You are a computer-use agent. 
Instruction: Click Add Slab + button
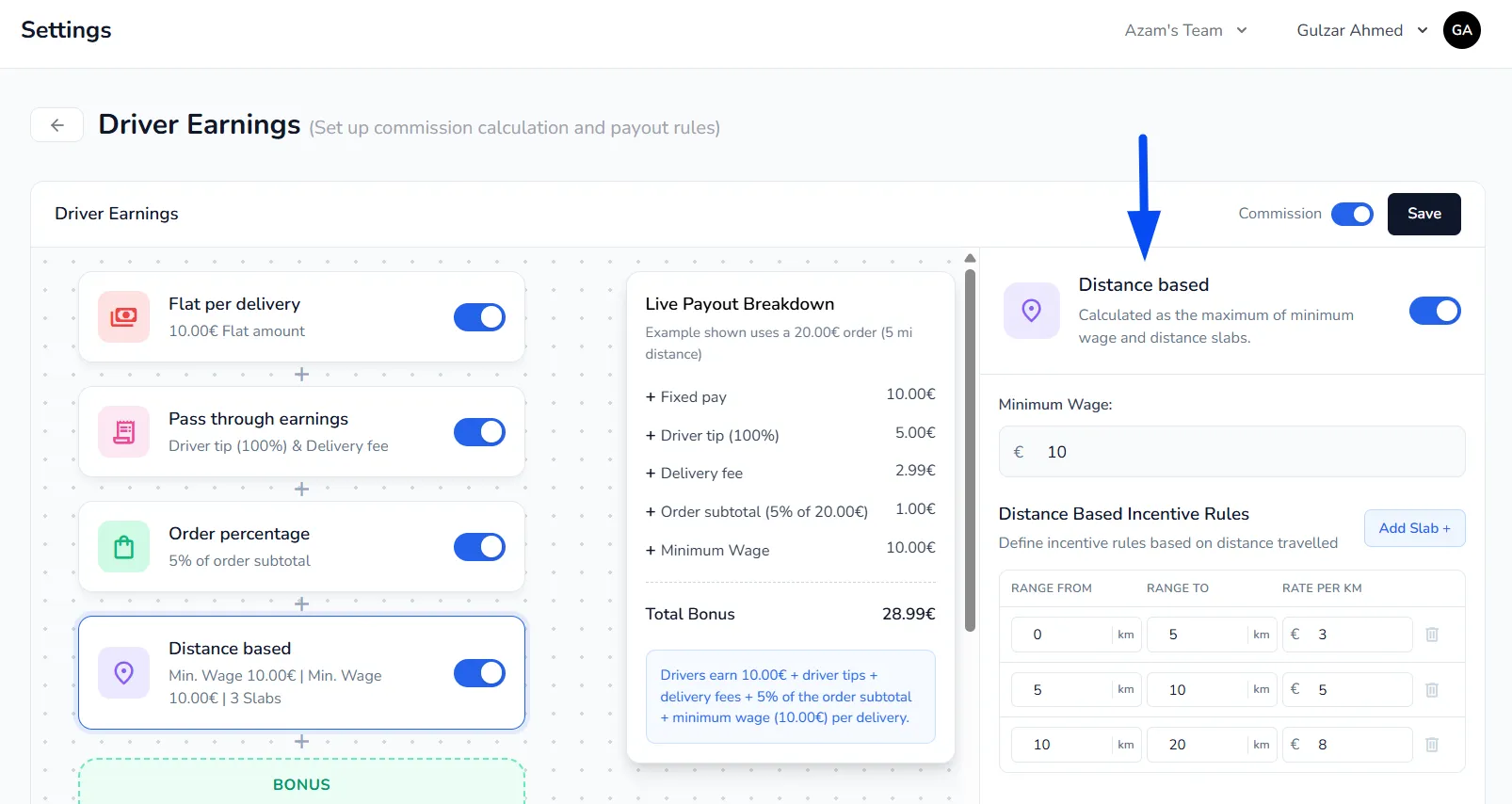(1415, 528)
